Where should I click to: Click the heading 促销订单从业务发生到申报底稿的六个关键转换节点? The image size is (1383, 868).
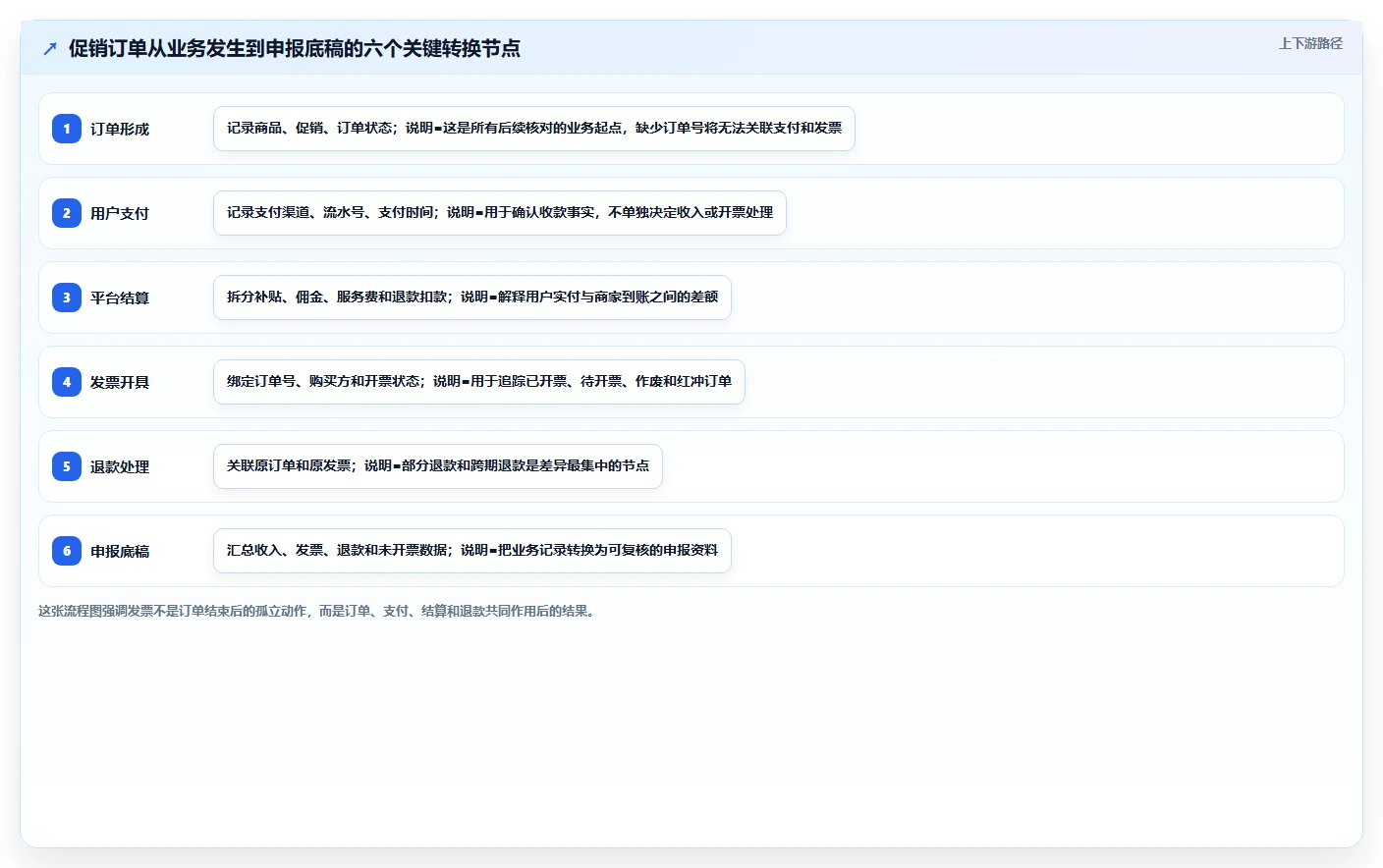pos(295,48)
